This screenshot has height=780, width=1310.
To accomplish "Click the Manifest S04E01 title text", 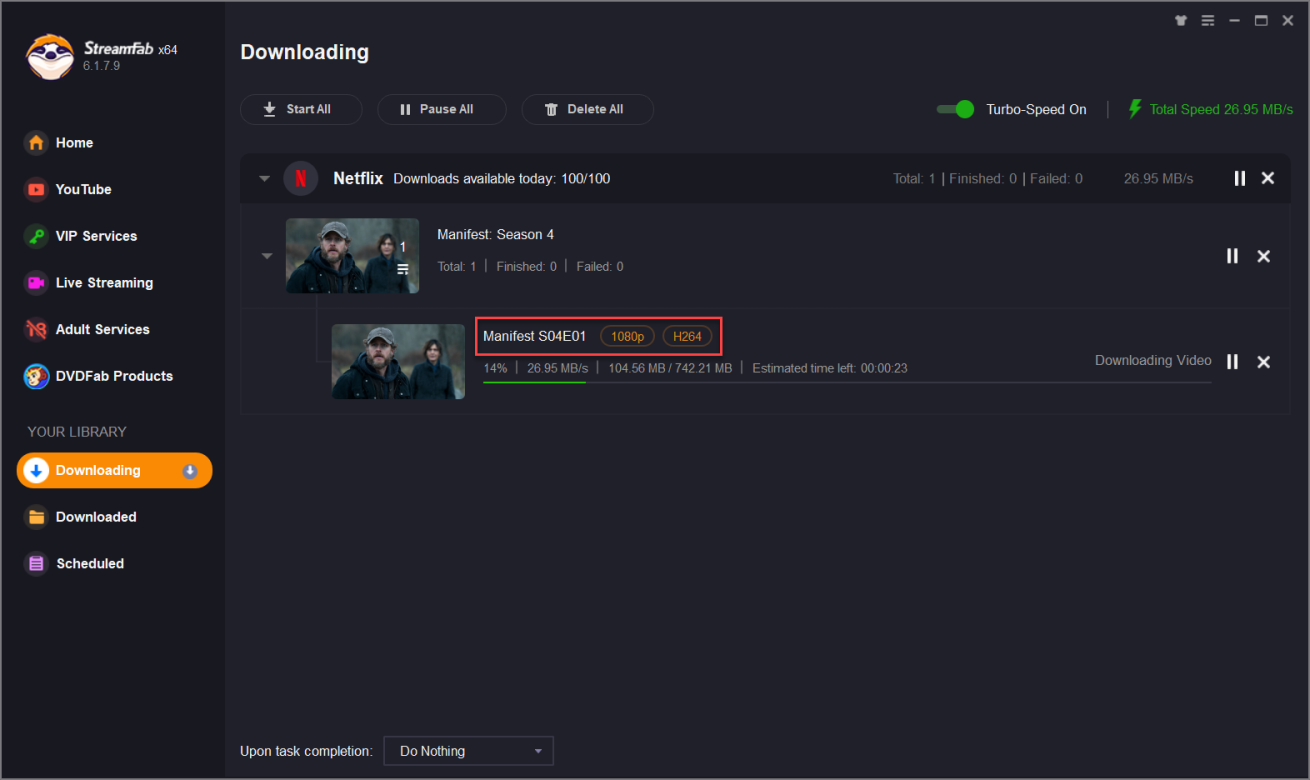I will (535, 336).
